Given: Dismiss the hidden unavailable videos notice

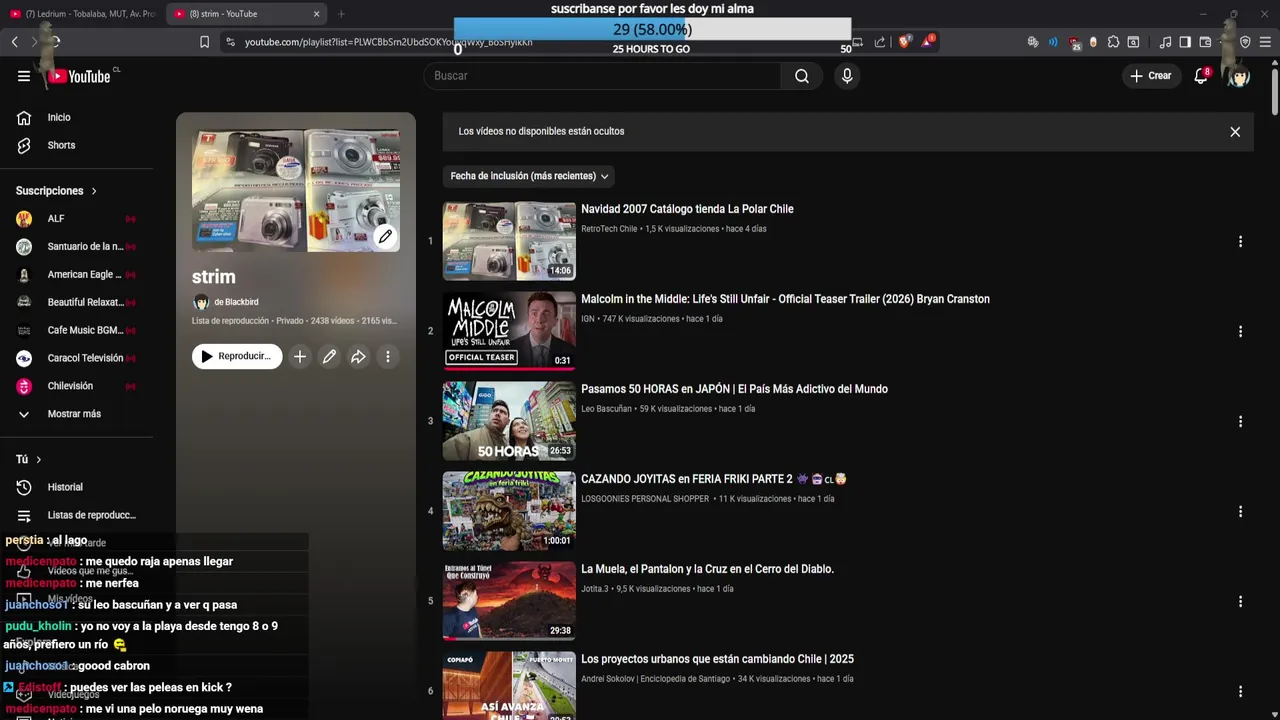Looking at the screenshot, I should [1235, 131].
